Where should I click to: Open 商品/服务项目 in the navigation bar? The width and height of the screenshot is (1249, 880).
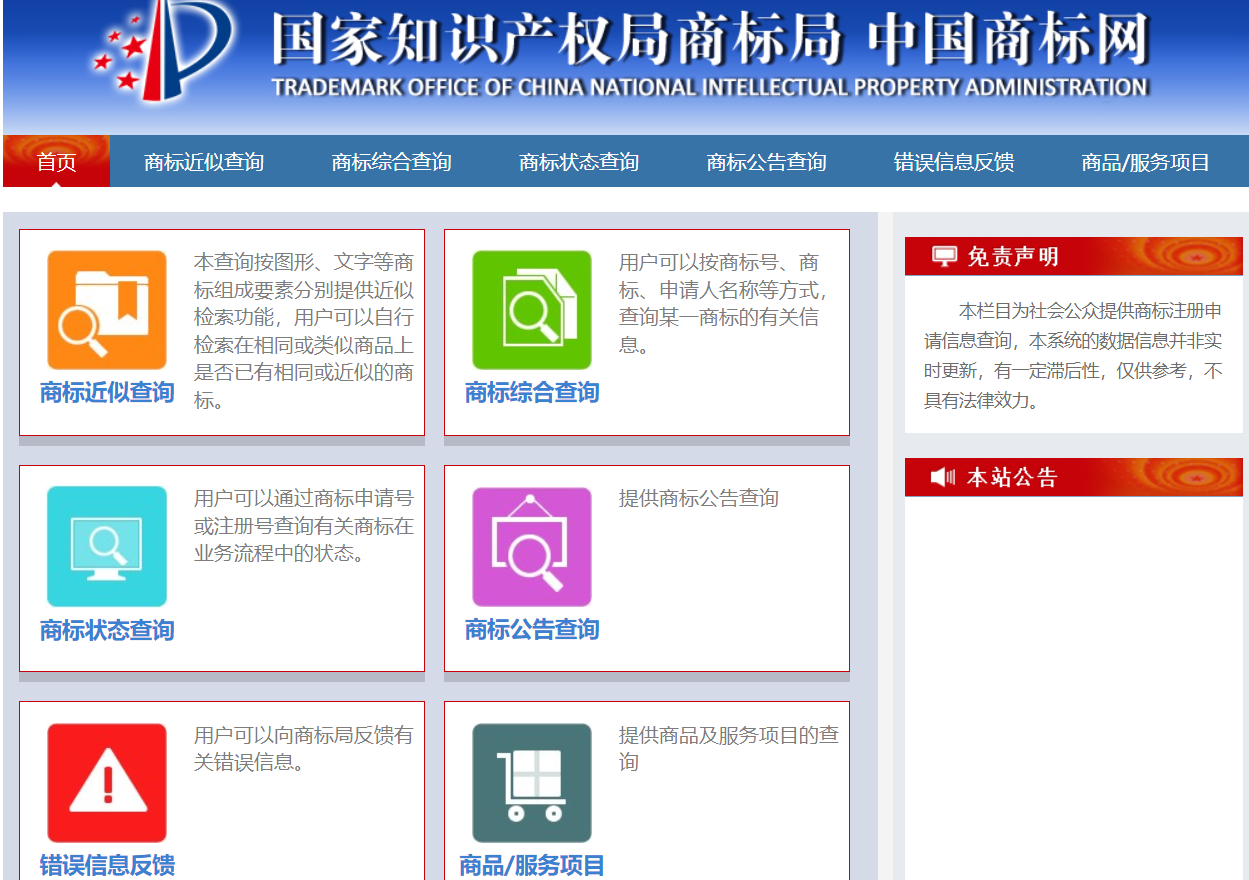(x=1145, y=162)
